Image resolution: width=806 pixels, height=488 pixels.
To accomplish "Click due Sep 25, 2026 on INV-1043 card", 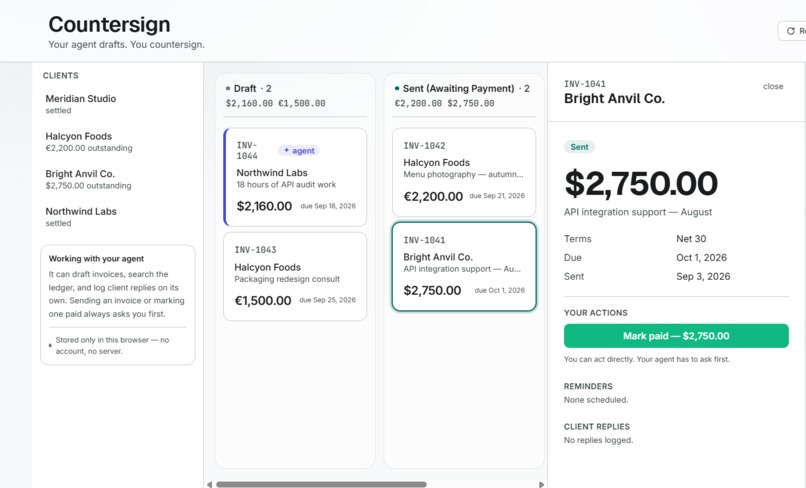I will point(327,300).
